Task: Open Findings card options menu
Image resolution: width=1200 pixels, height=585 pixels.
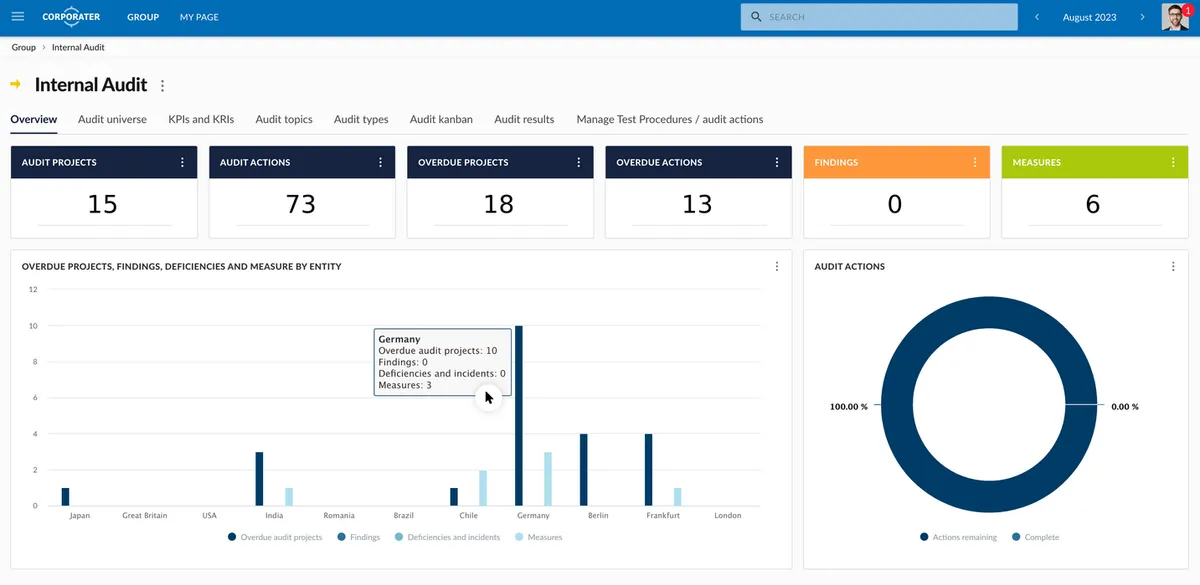Action: click(975, 162)
